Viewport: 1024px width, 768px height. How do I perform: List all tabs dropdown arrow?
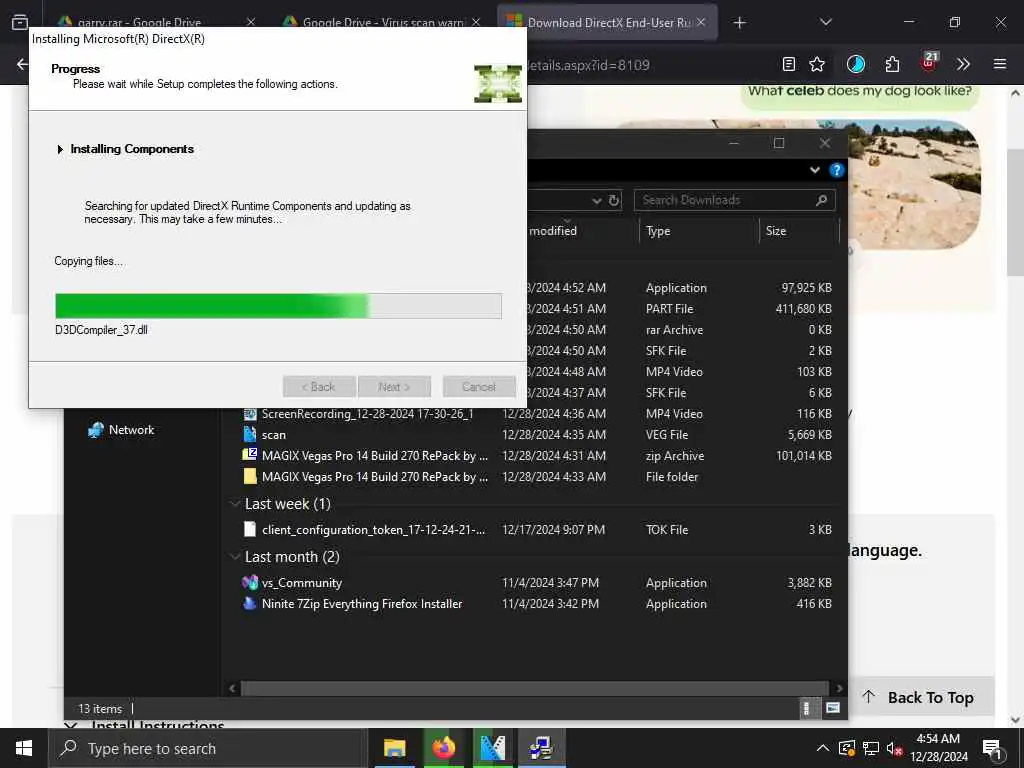(825, 22)
